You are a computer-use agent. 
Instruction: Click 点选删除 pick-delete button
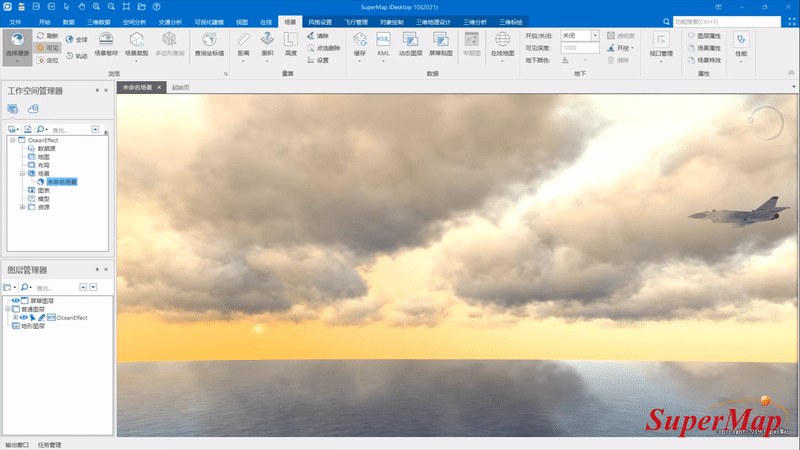(x=323, y=48)
